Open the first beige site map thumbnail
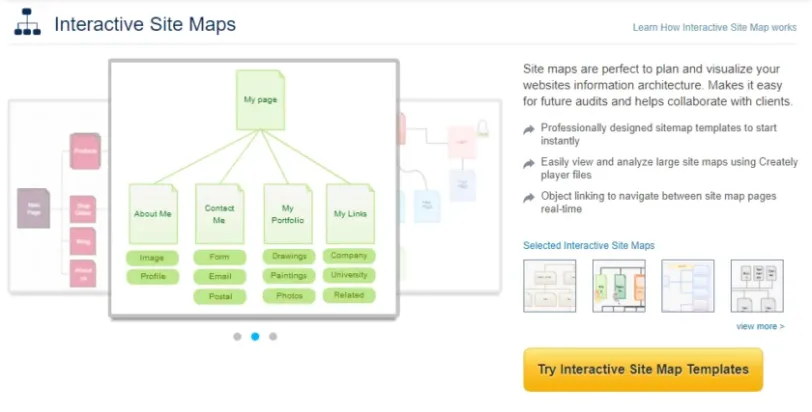This screenshot has width=812, height=412. (x=549, y=286)
